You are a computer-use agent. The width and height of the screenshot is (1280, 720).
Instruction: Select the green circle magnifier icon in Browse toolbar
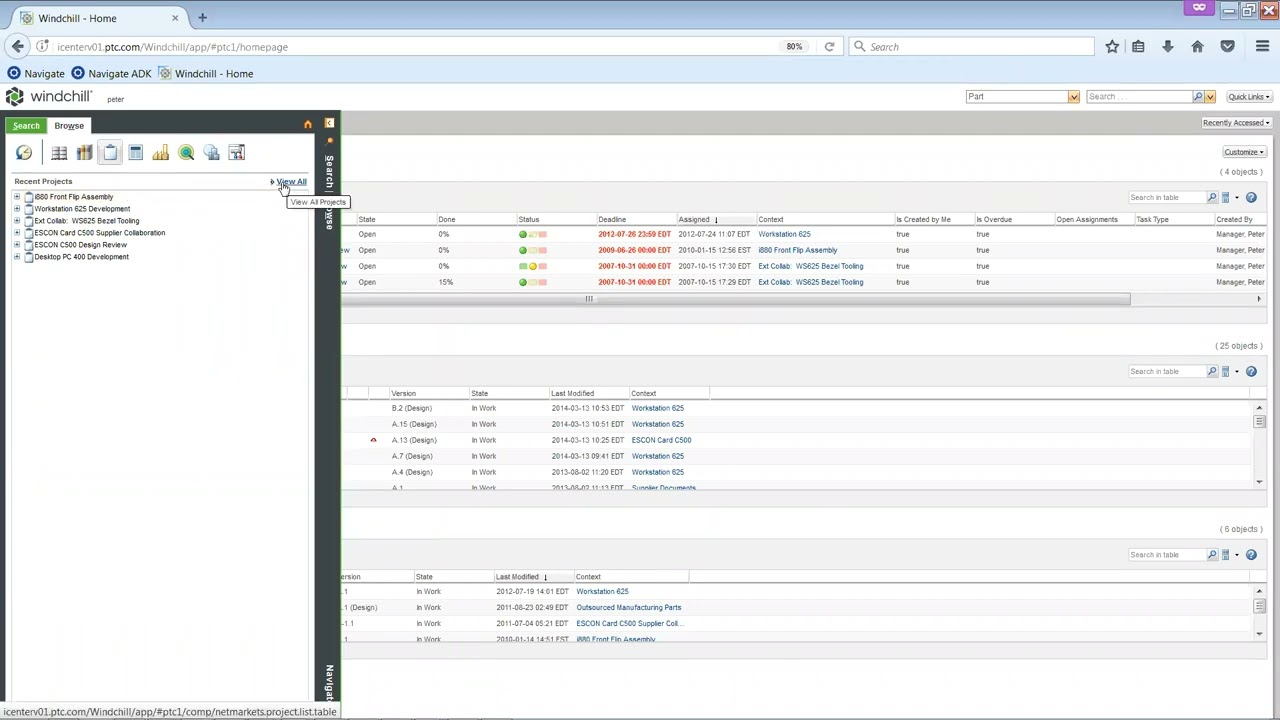click(186, 153)
